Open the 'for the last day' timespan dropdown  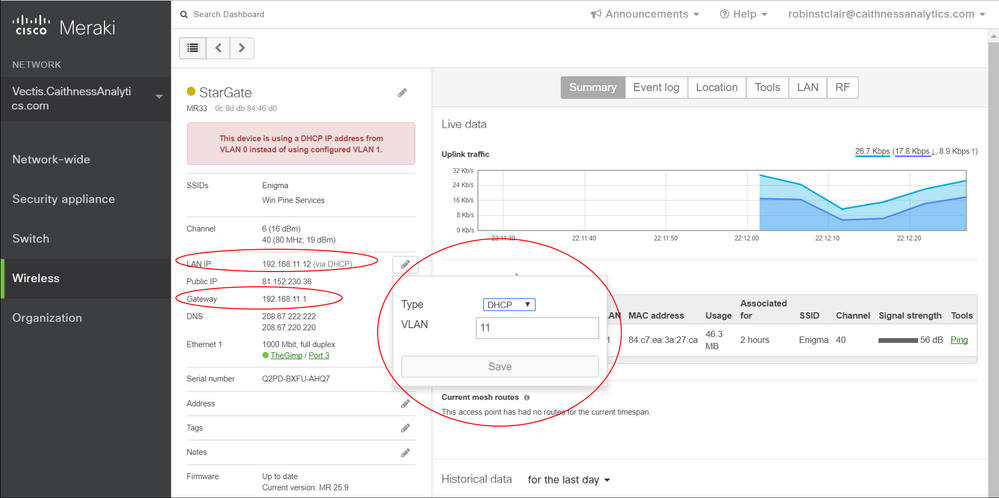(x=569, y=480)
